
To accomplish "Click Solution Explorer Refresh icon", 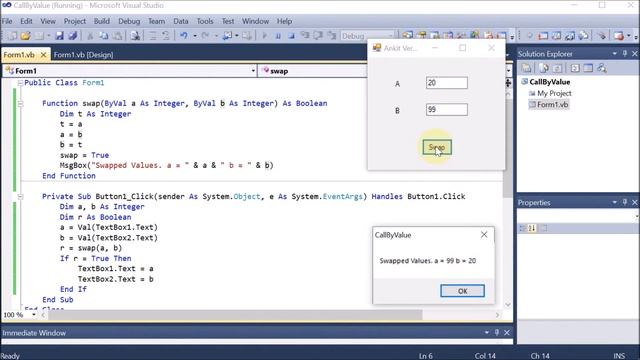I will point(557,68).
